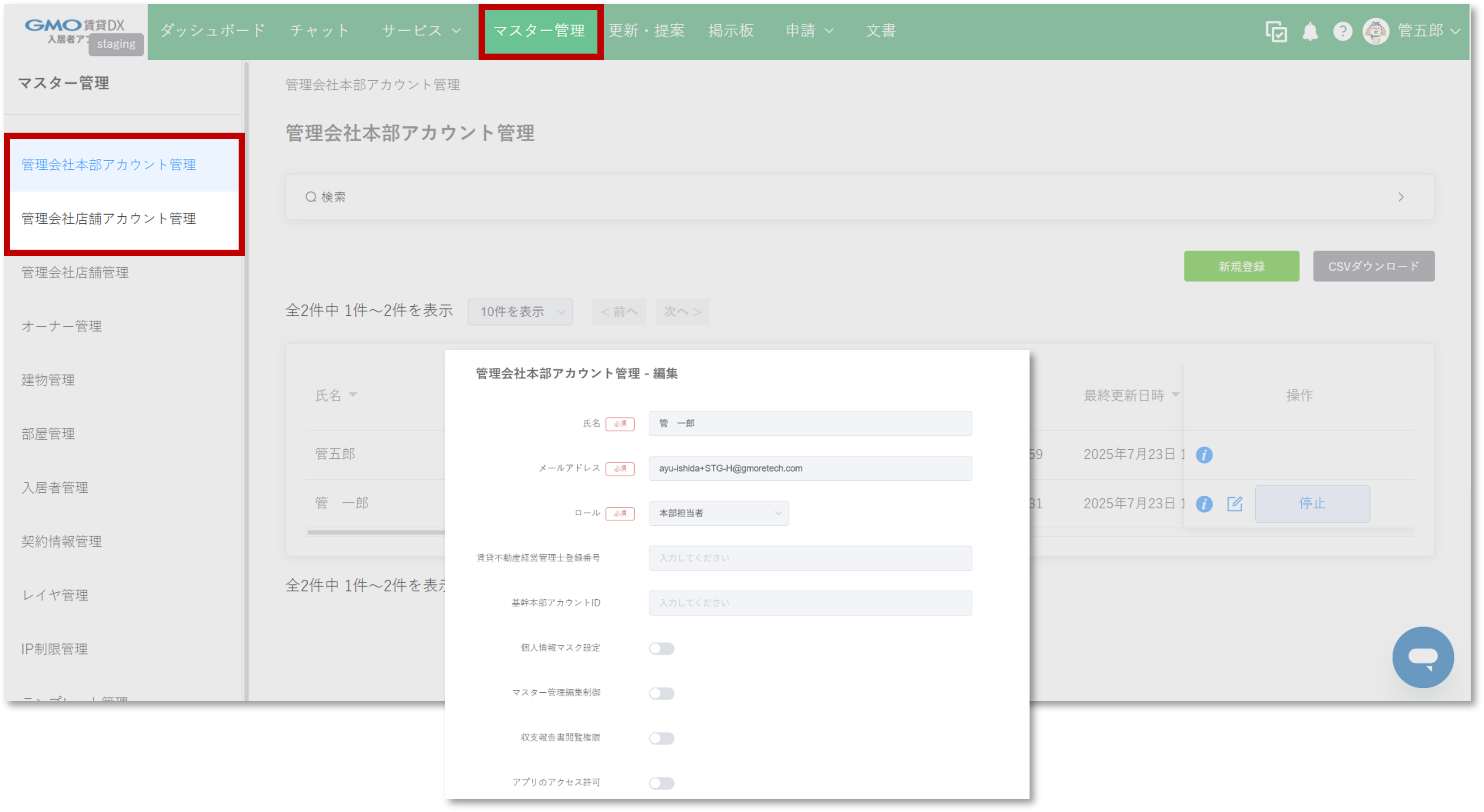Expand the 検索 search panel chevron

tap(1400, 197)
